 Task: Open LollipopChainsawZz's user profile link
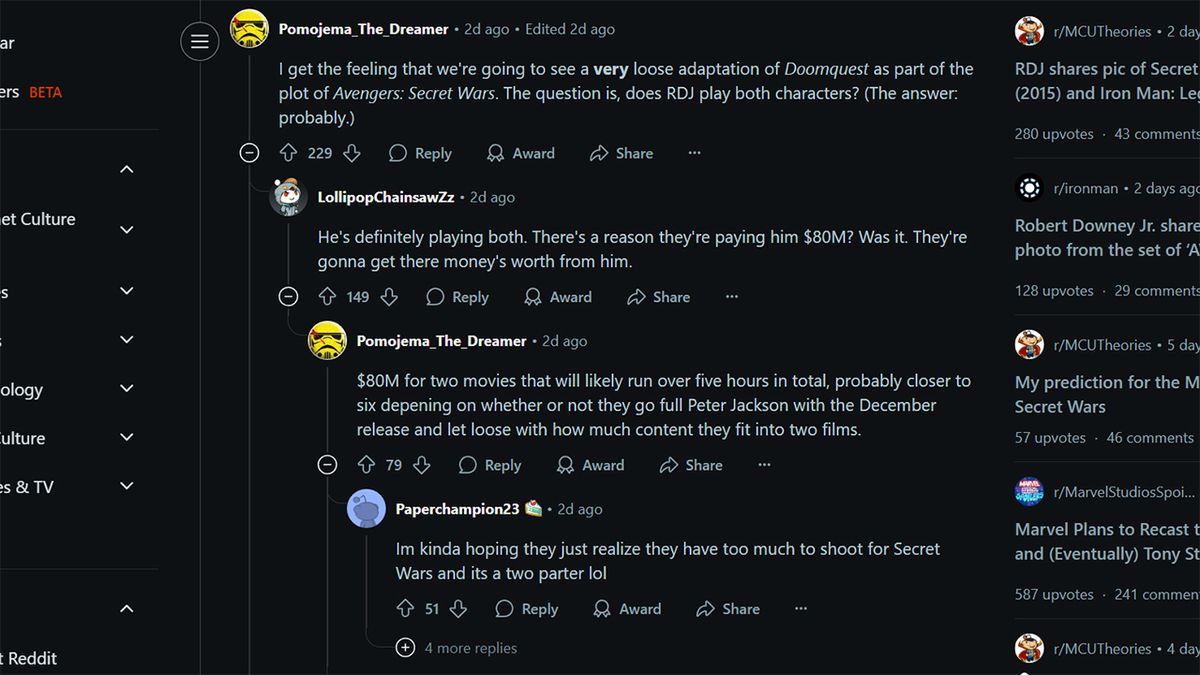pos(385,197)
